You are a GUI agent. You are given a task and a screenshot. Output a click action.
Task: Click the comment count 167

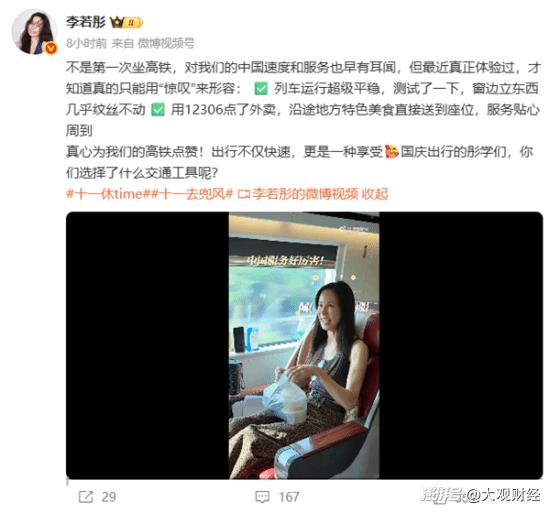click(x=289, y=497)
